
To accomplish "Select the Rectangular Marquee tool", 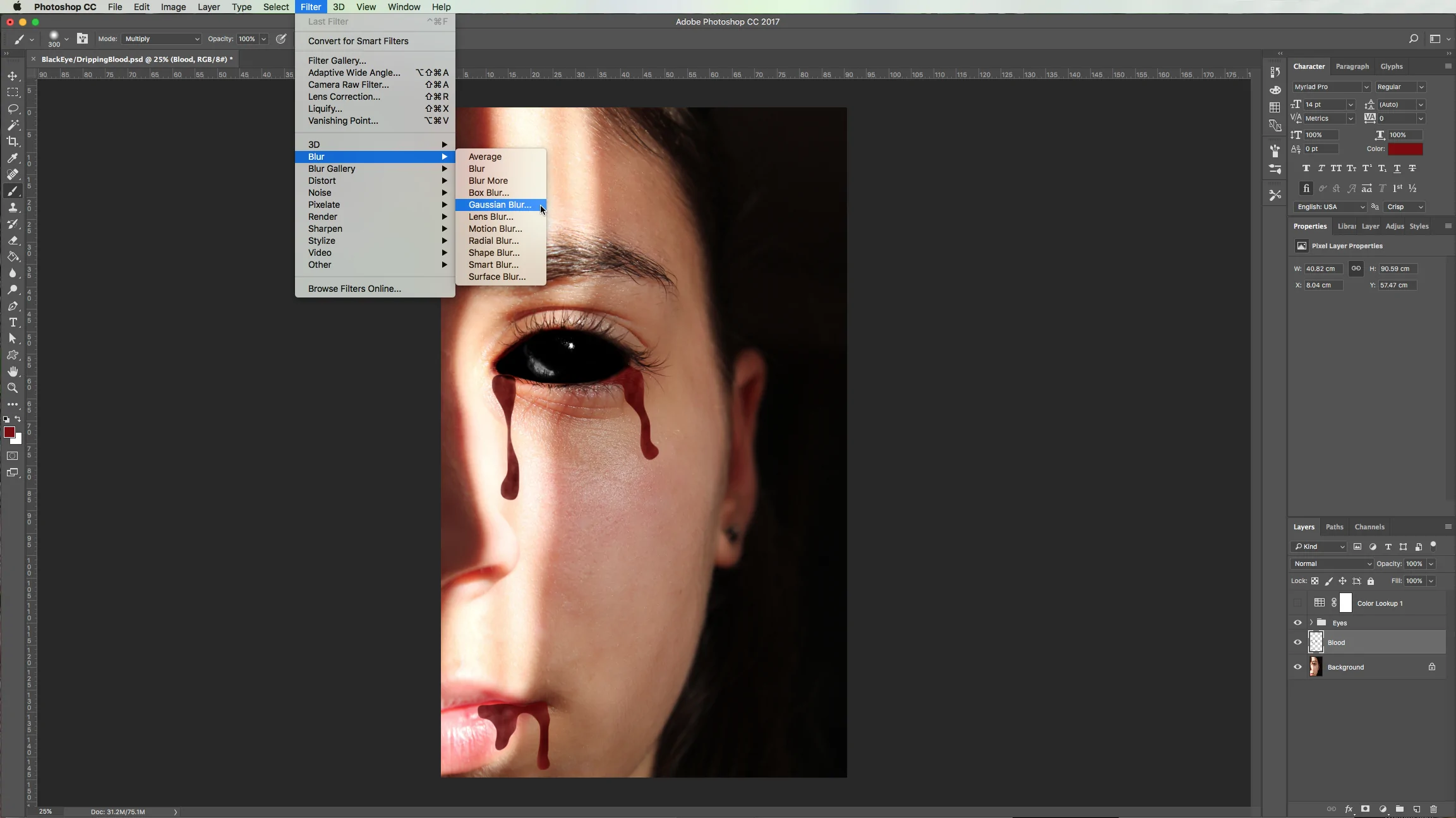I will [13, 92].
